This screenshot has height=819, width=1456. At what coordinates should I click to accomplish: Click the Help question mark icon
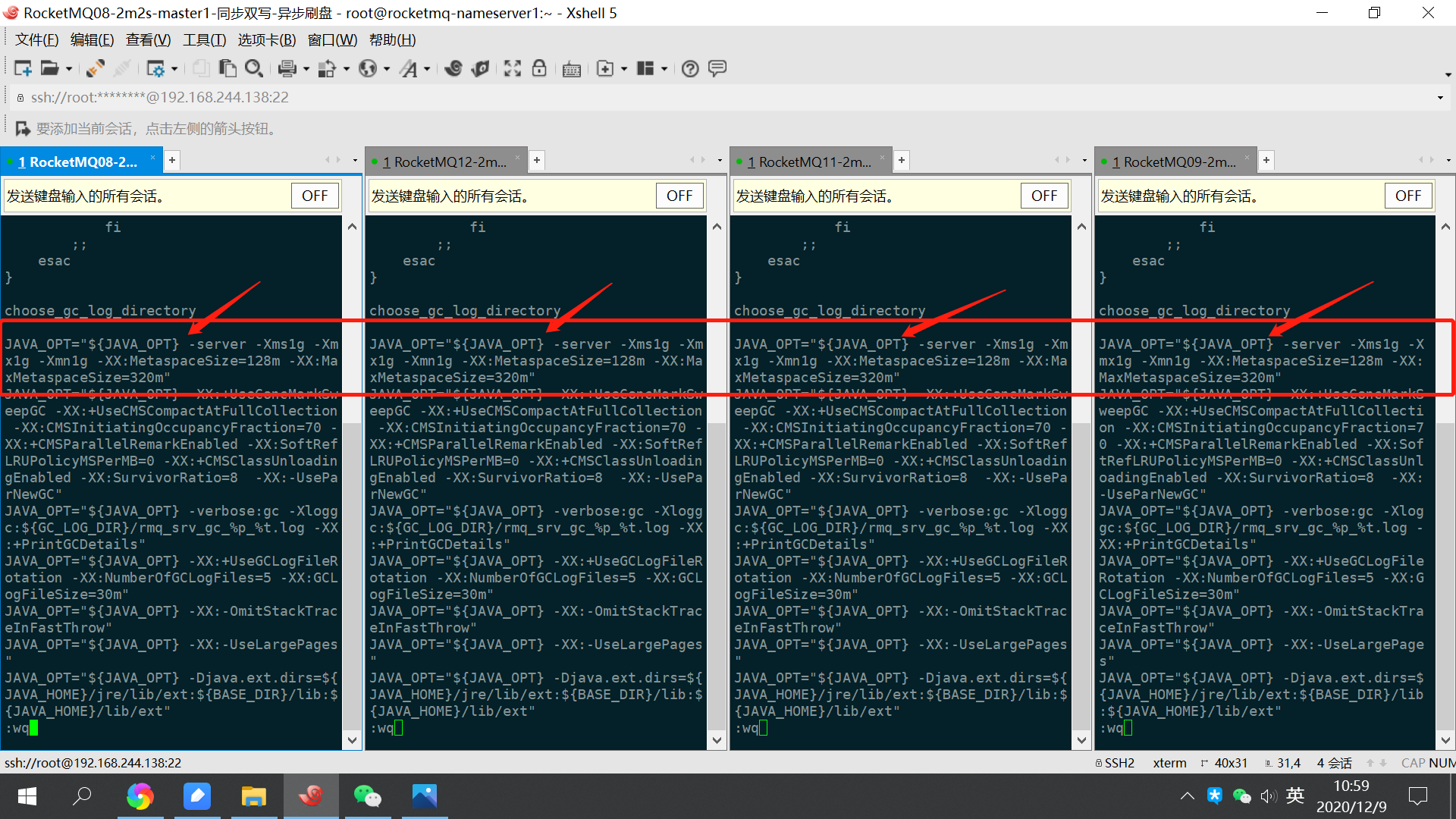tap(690, 68)
